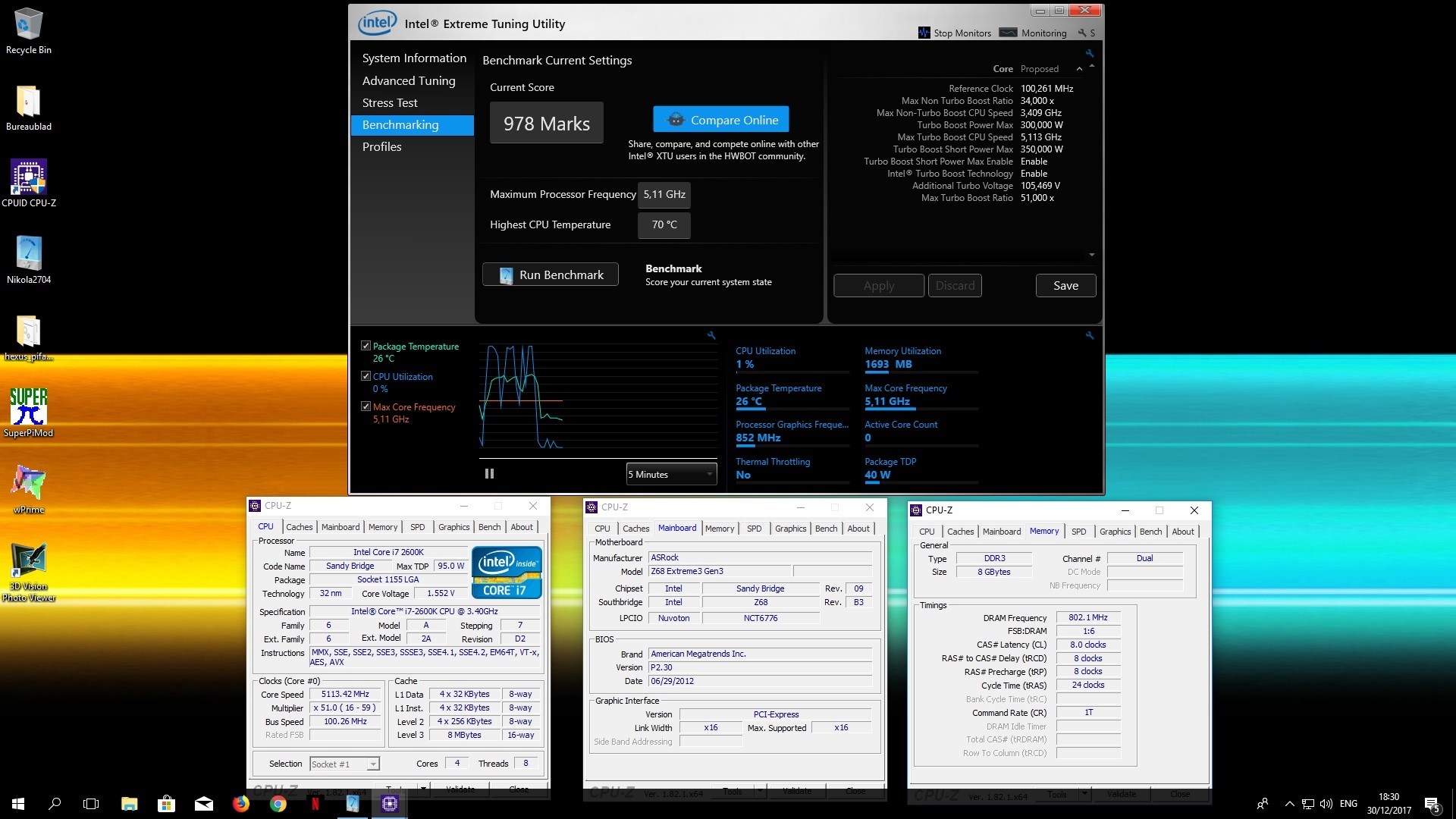Open the Socket #1 selection dropdown
Screen dimensions: 1456x819
coord(344,764)
